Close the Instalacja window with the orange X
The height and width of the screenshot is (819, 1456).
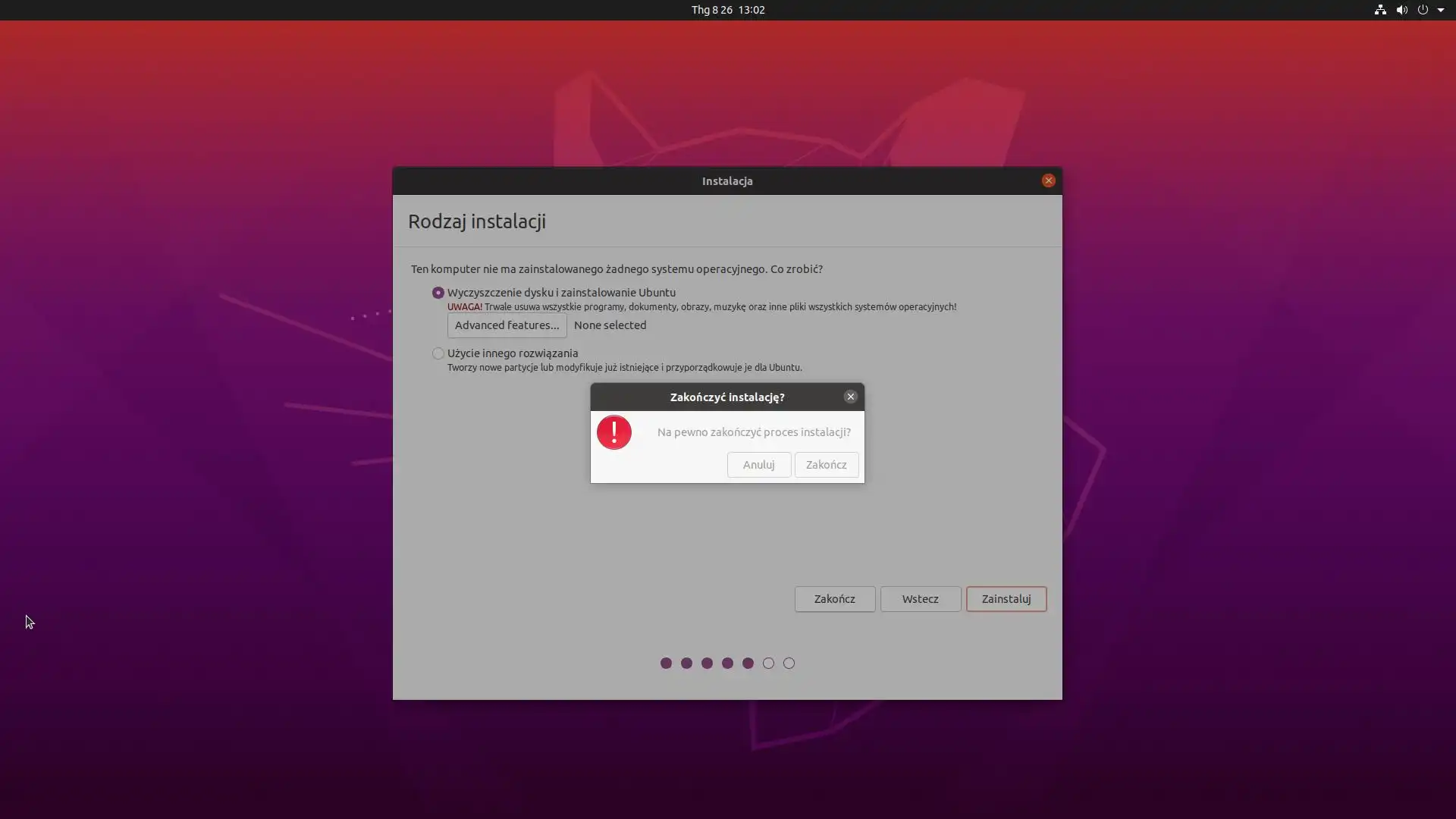pos(1048,180)
